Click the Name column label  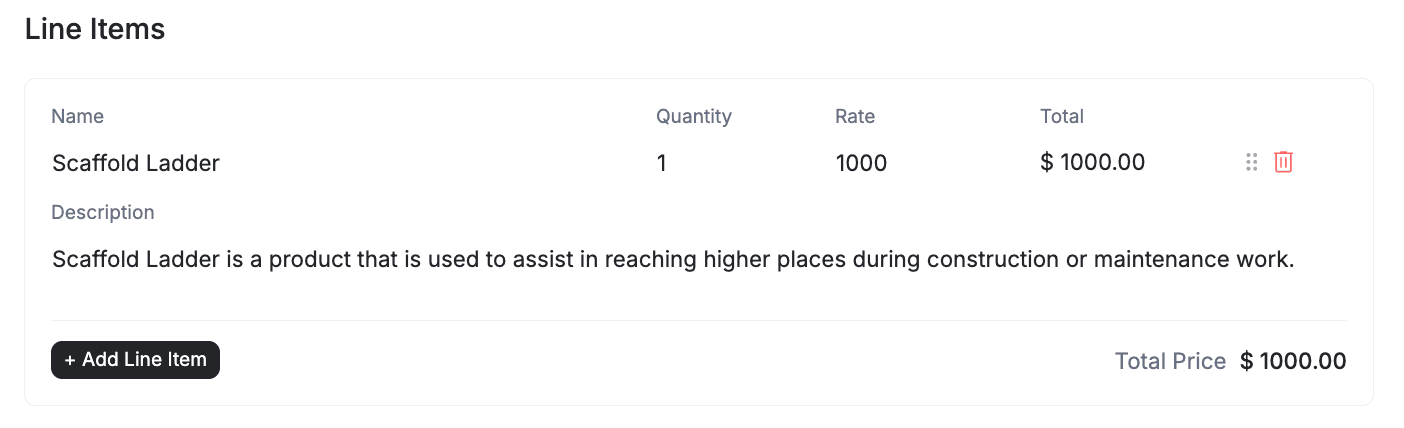tap(78, 116)
